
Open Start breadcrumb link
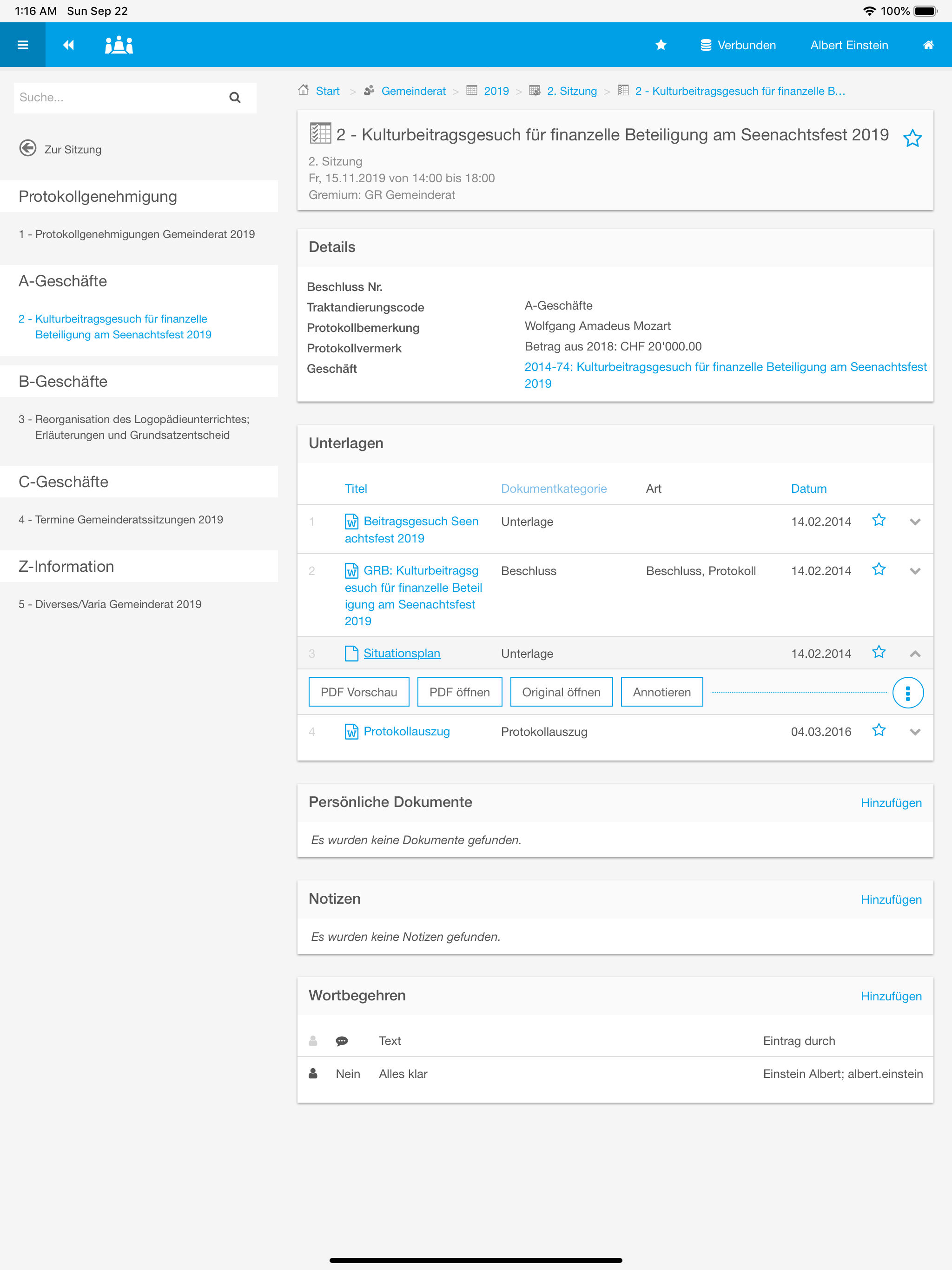tap(327, 91)
